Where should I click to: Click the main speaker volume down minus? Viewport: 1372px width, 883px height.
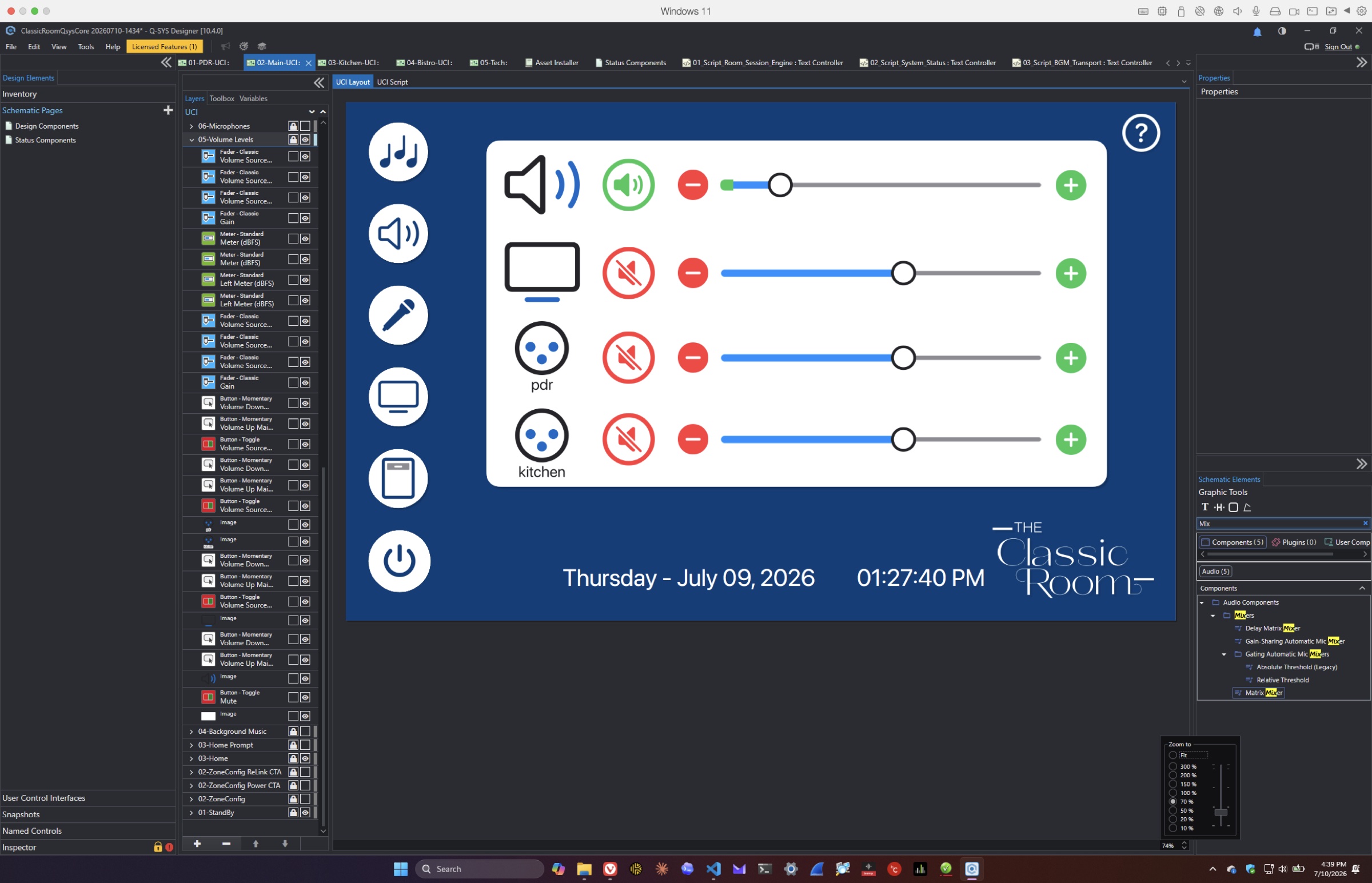693,185
